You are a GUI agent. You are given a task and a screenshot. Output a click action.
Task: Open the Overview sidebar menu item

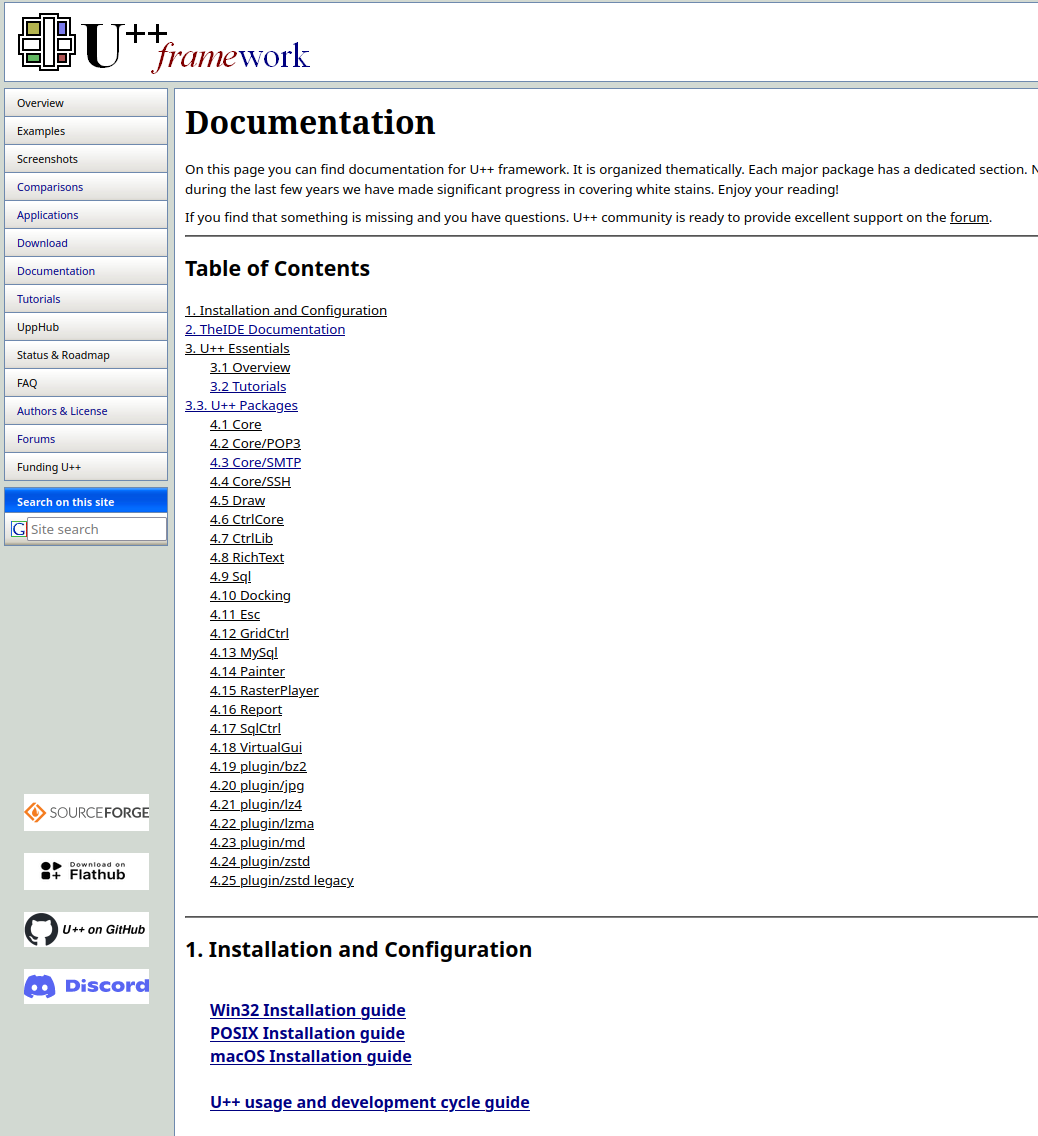(86, 103)
